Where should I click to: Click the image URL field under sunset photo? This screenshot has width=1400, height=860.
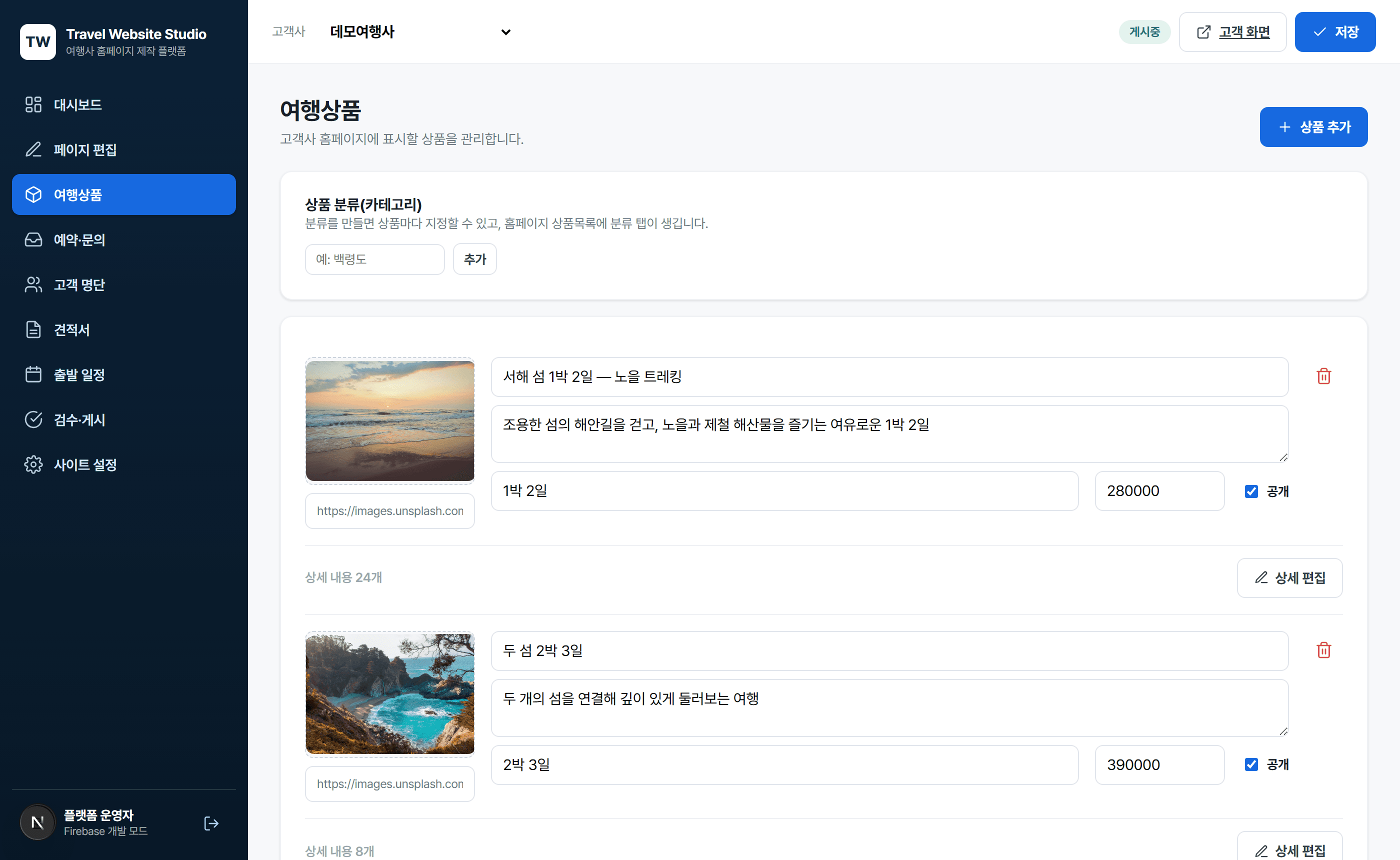(389, 511)
